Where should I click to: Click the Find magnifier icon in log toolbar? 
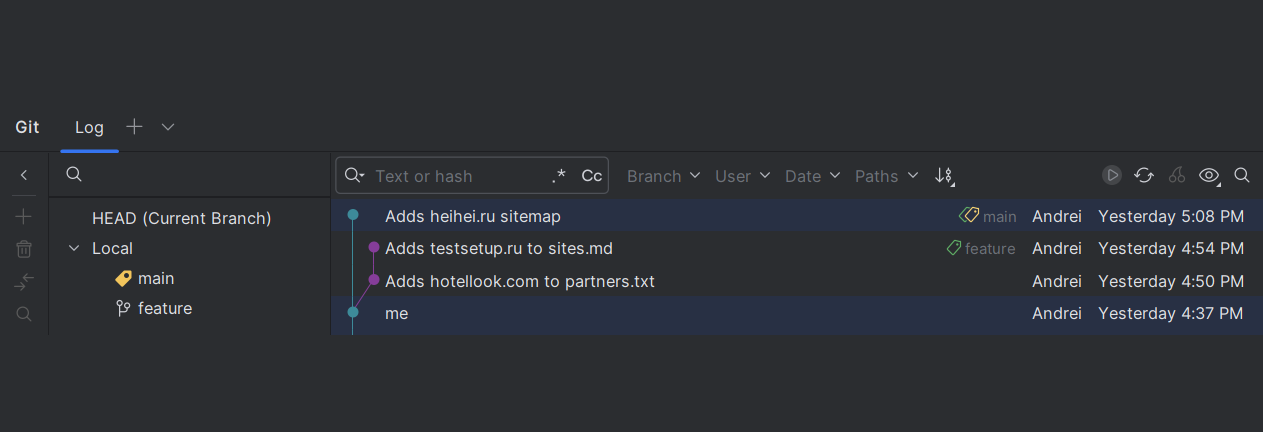(x=1242, y=175)
